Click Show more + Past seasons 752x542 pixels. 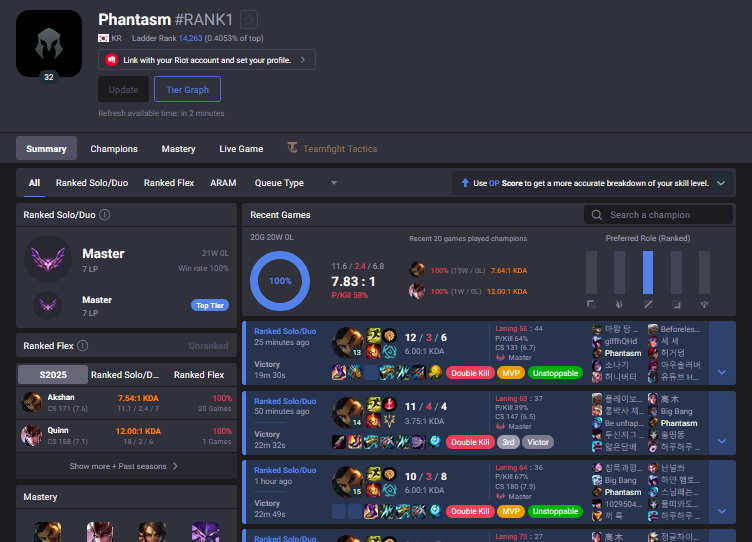[x=124, y=466]
